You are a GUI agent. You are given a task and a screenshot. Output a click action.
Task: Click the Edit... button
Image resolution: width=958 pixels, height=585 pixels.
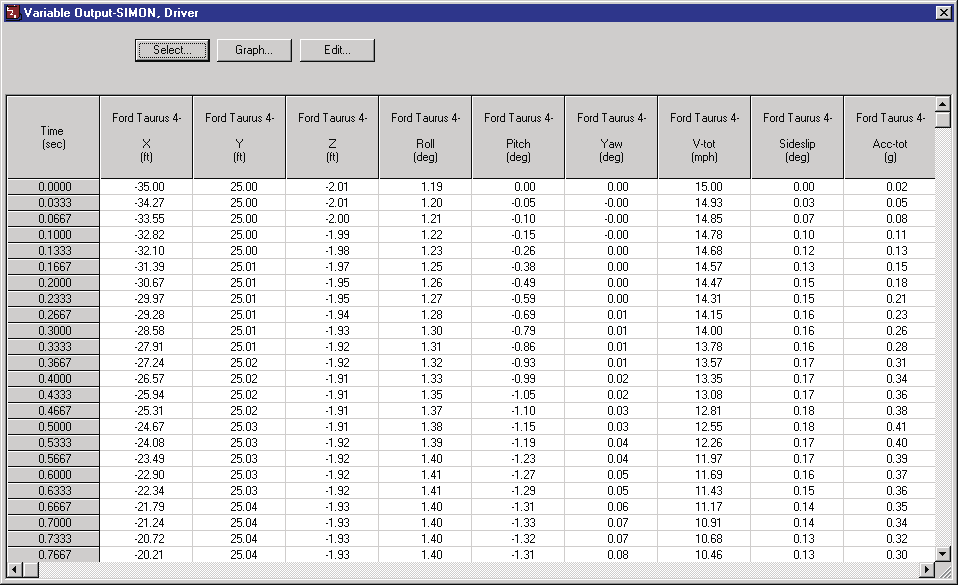(x=337, y=50)
